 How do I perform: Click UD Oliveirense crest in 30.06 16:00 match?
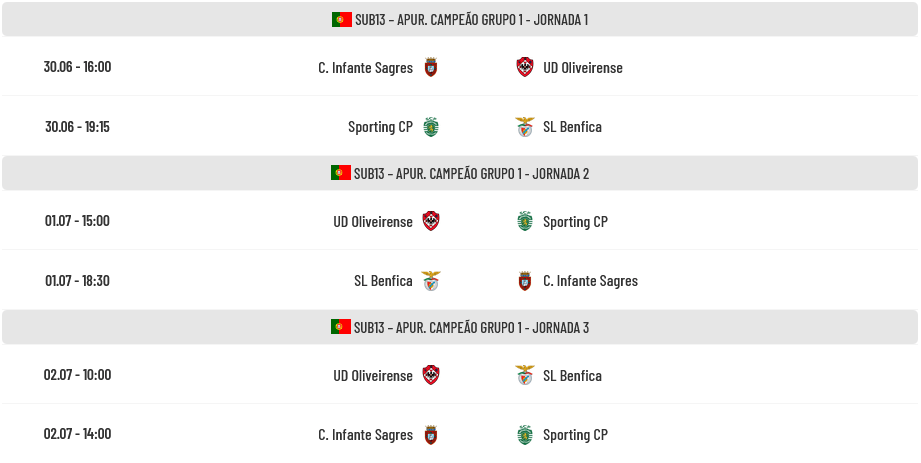pyautogui.click(x=525, y=67)
